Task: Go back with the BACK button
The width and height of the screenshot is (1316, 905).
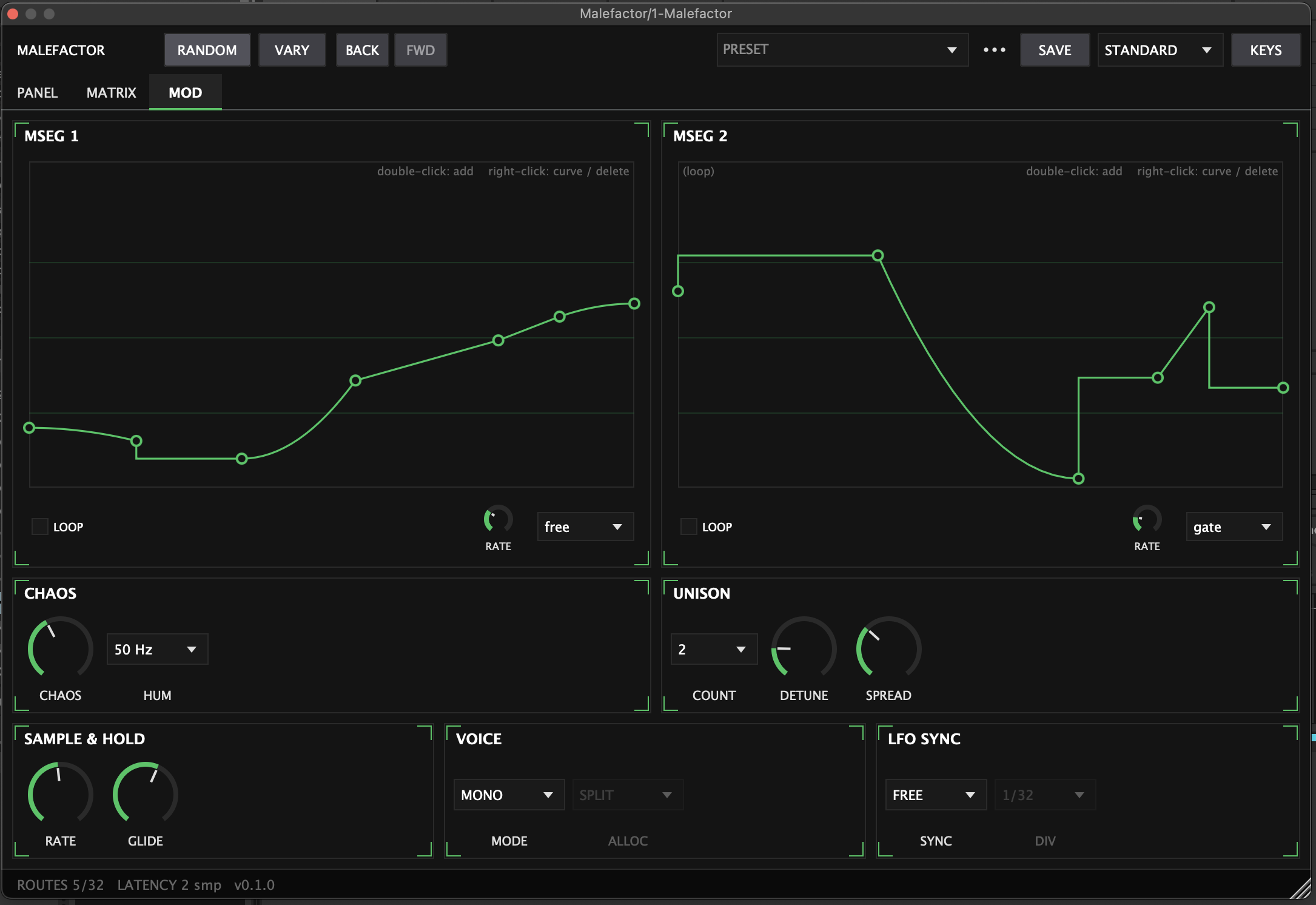Action: coord(362,50)
